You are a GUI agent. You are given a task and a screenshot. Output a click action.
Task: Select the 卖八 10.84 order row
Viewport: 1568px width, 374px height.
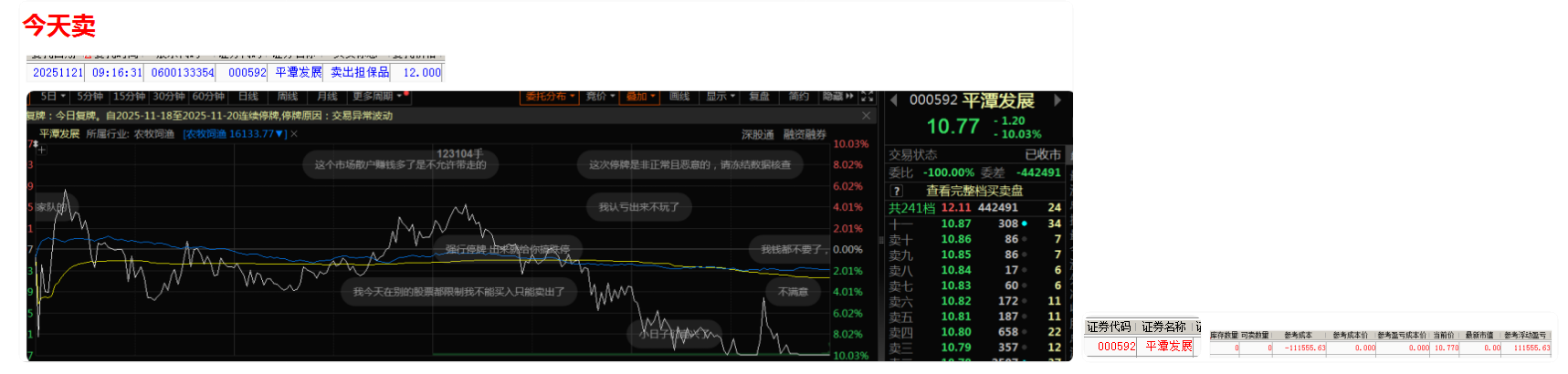pyautogui.click(x=975, y=270)
